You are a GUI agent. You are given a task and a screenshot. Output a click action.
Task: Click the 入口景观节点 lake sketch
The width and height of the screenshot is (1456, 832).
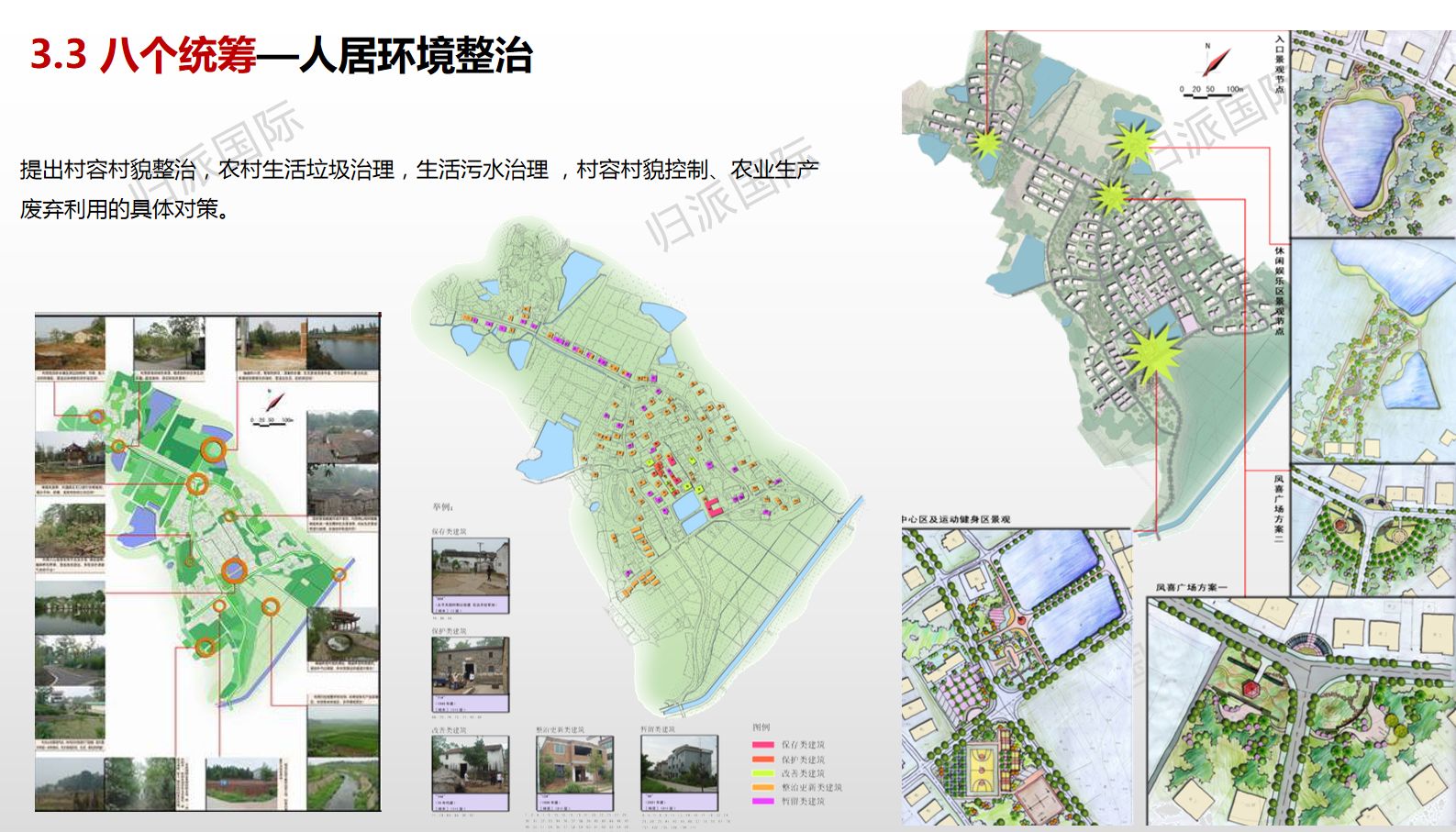tap(1372, 133)
